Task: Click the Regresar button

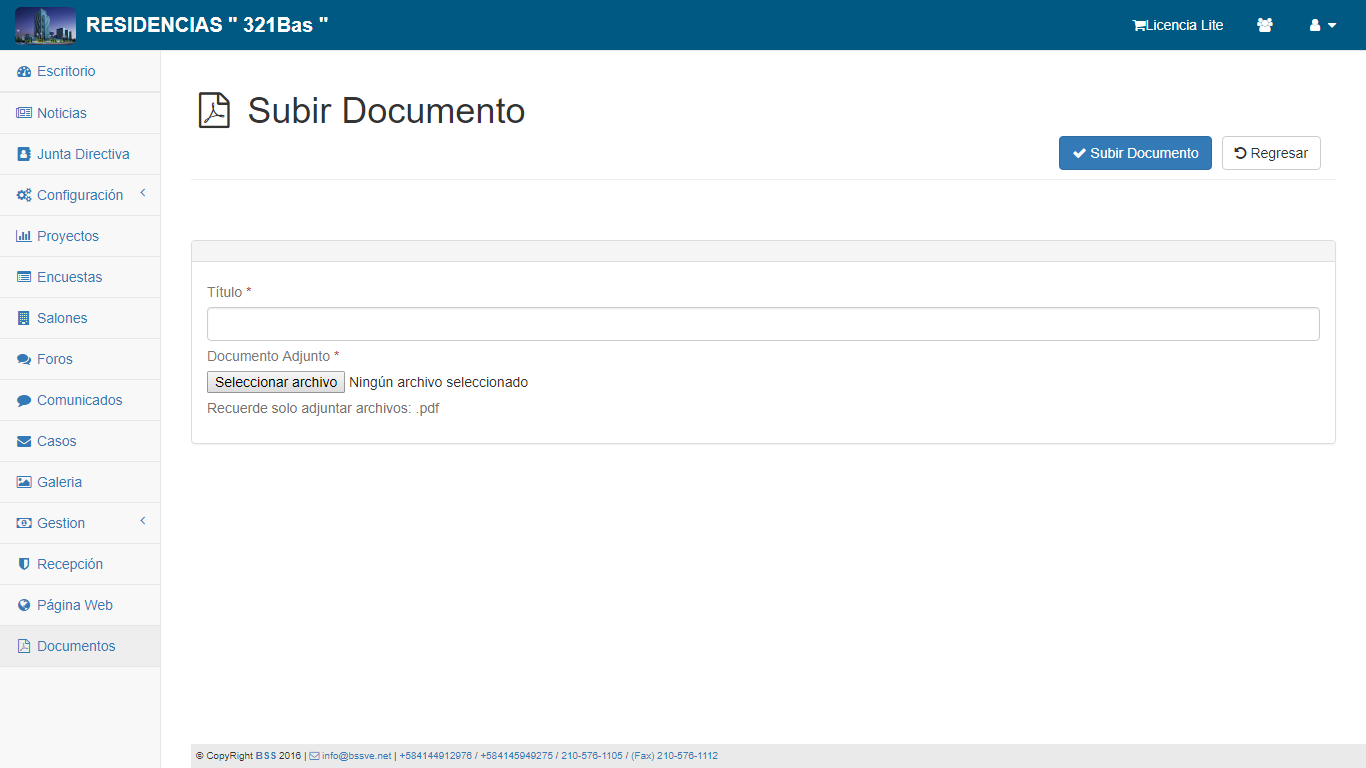Action: 1271,153
